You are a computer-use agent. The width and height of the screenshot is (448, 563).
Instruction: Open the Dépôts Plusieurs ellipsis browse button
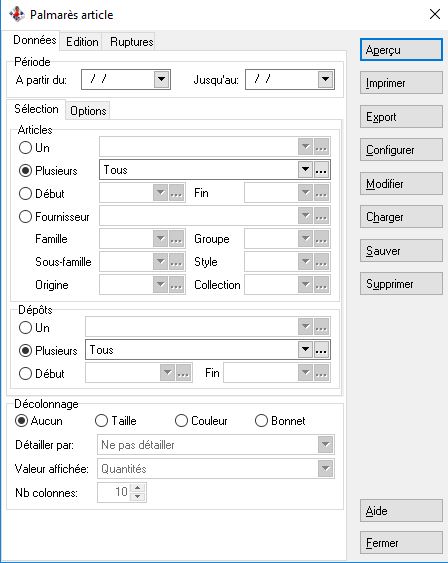(x=321, y=350)
